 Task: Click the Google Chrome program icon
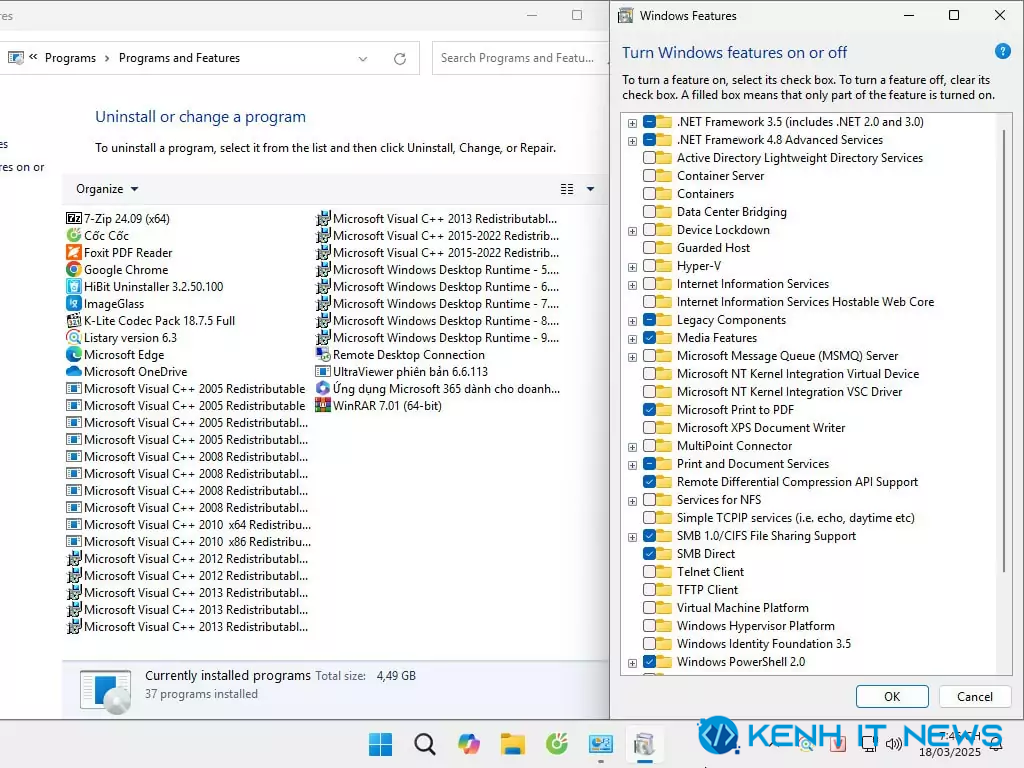[x=74, y=269]
